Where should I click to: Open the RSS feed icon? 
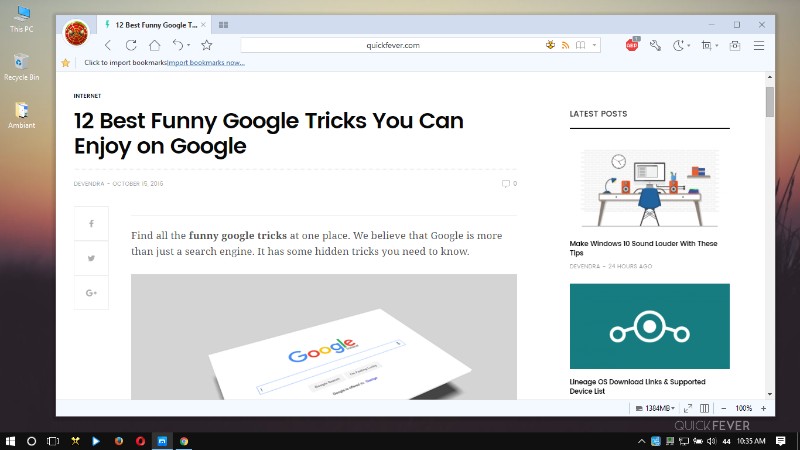(x=565, y=45)
